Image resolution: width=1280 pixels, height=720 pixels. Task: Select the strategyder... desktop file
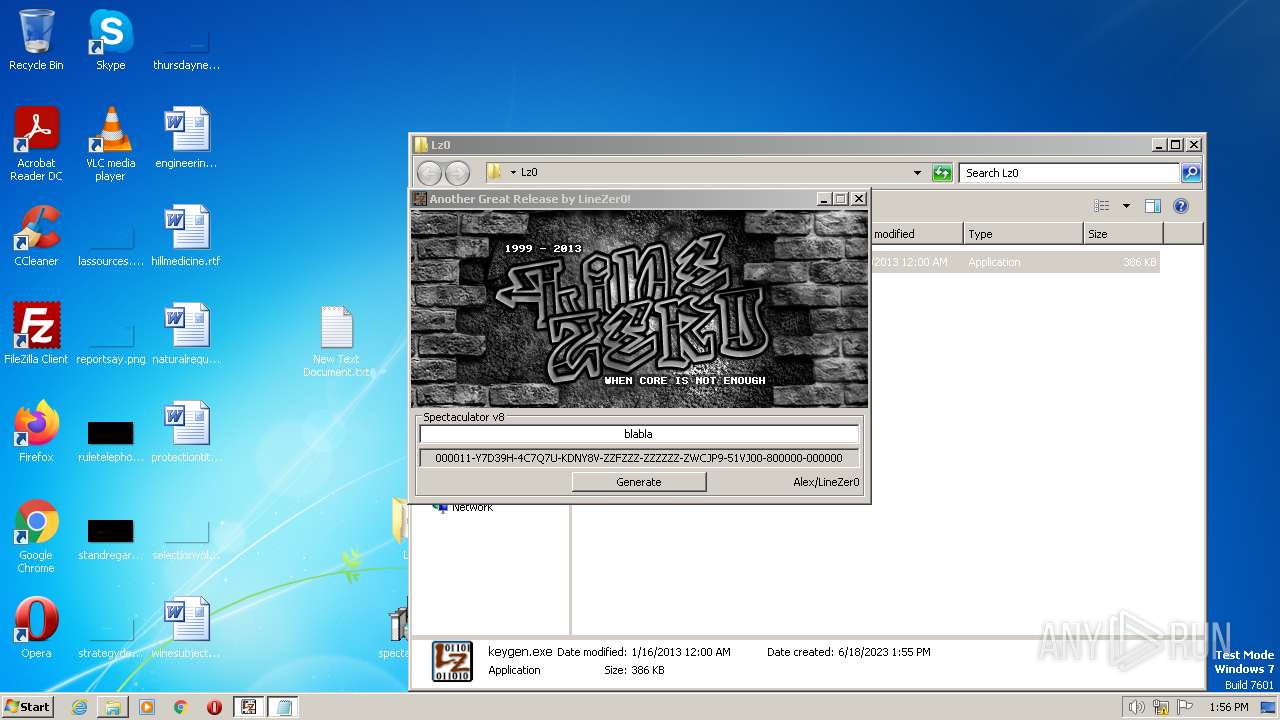tap(110, 636)
